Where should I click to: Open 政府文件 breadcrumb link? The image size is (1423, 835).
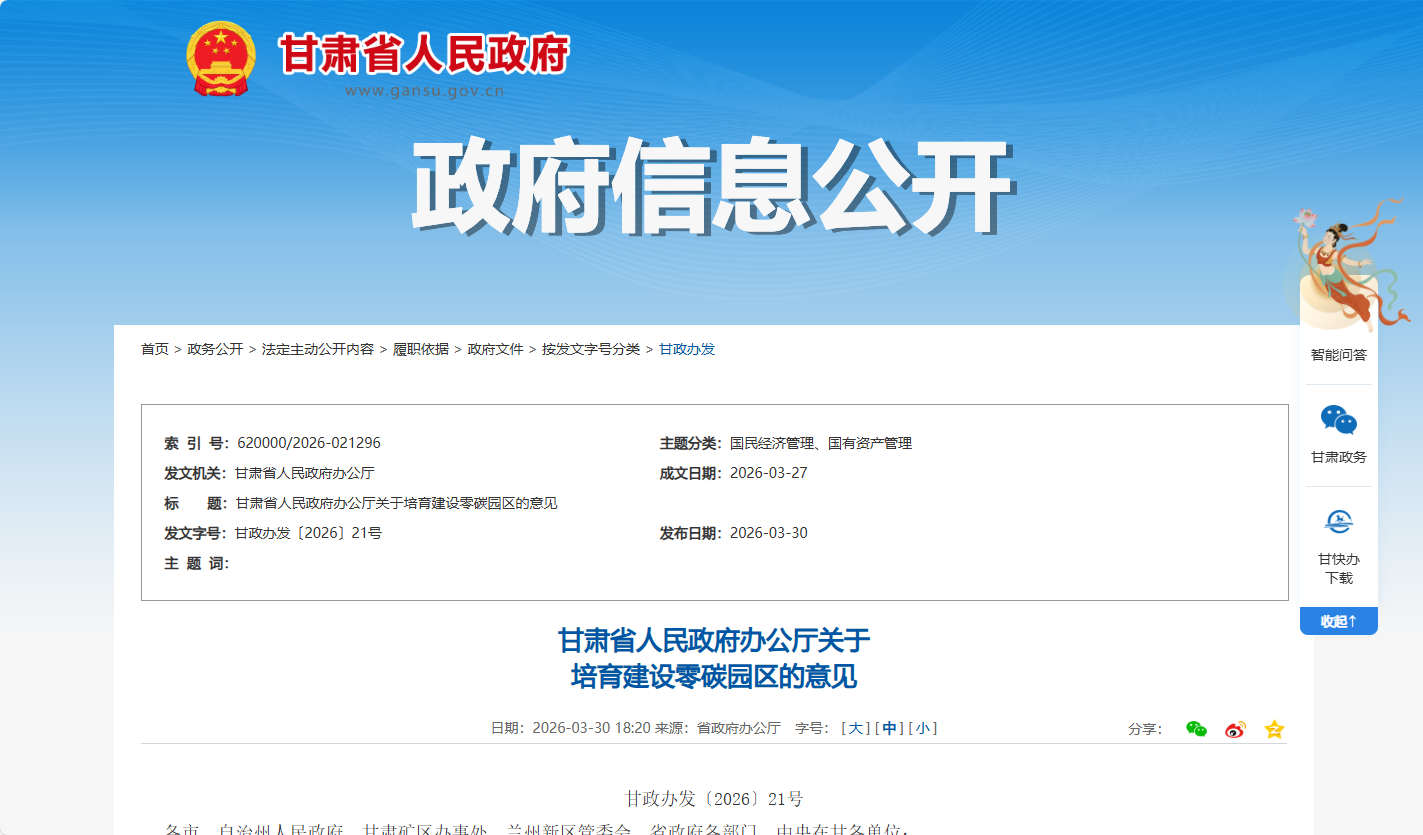[x=495, y=349]
